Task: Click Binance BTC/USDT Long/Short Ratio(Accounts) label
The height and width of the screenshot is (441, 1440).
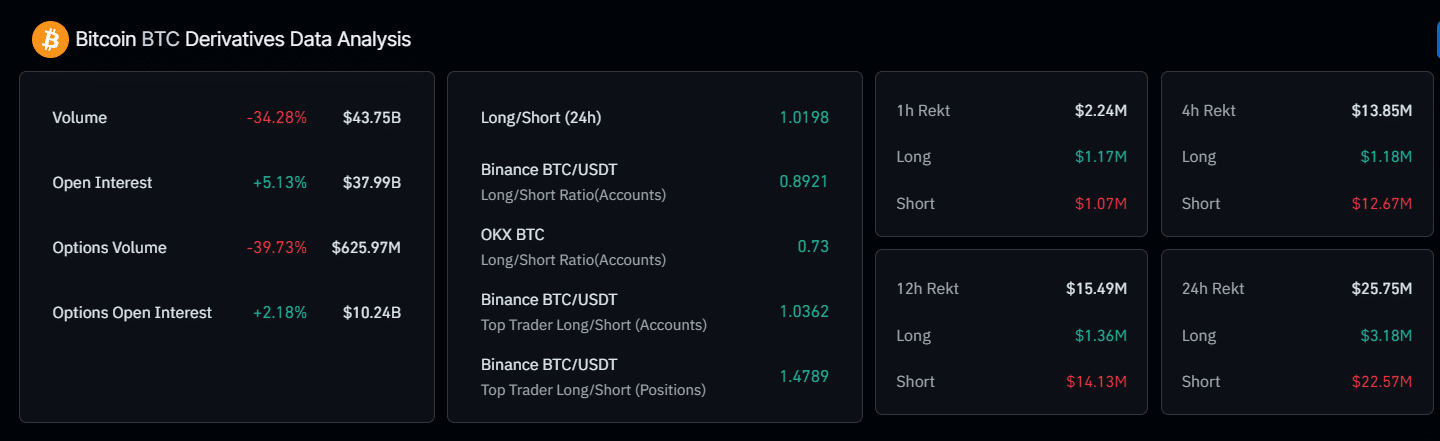Action: tap(573, 182)
